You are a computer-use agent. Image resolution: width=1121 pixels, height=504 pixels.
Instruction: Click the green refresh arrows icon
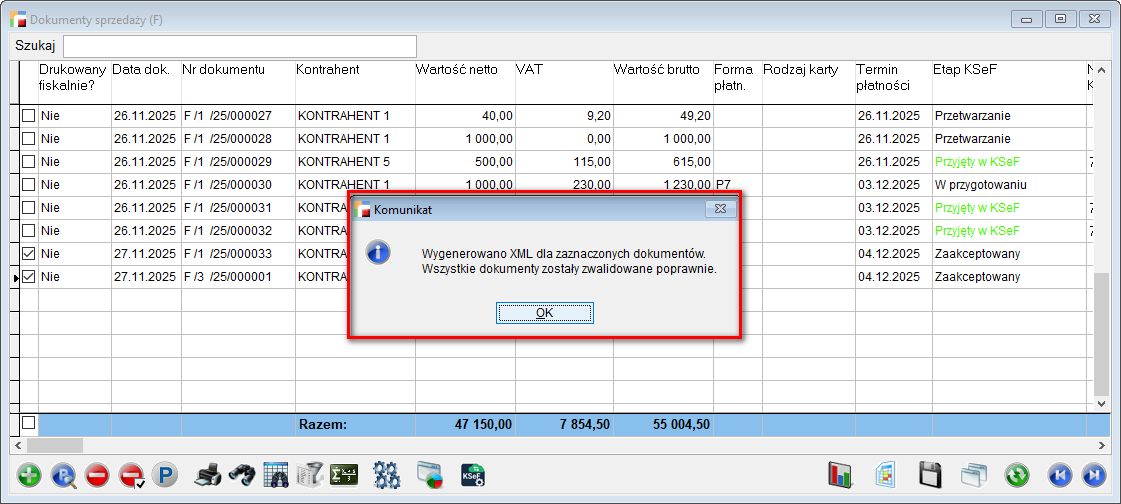[1018, 475]
